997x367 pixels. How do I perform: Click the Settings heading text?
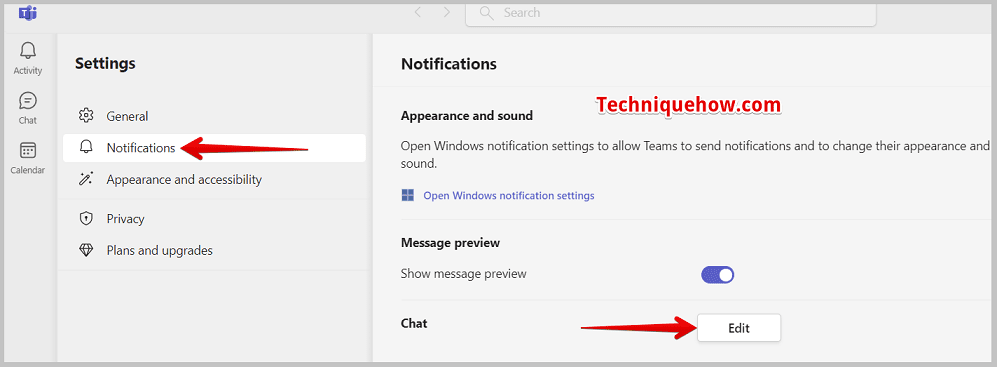(105, 63)
